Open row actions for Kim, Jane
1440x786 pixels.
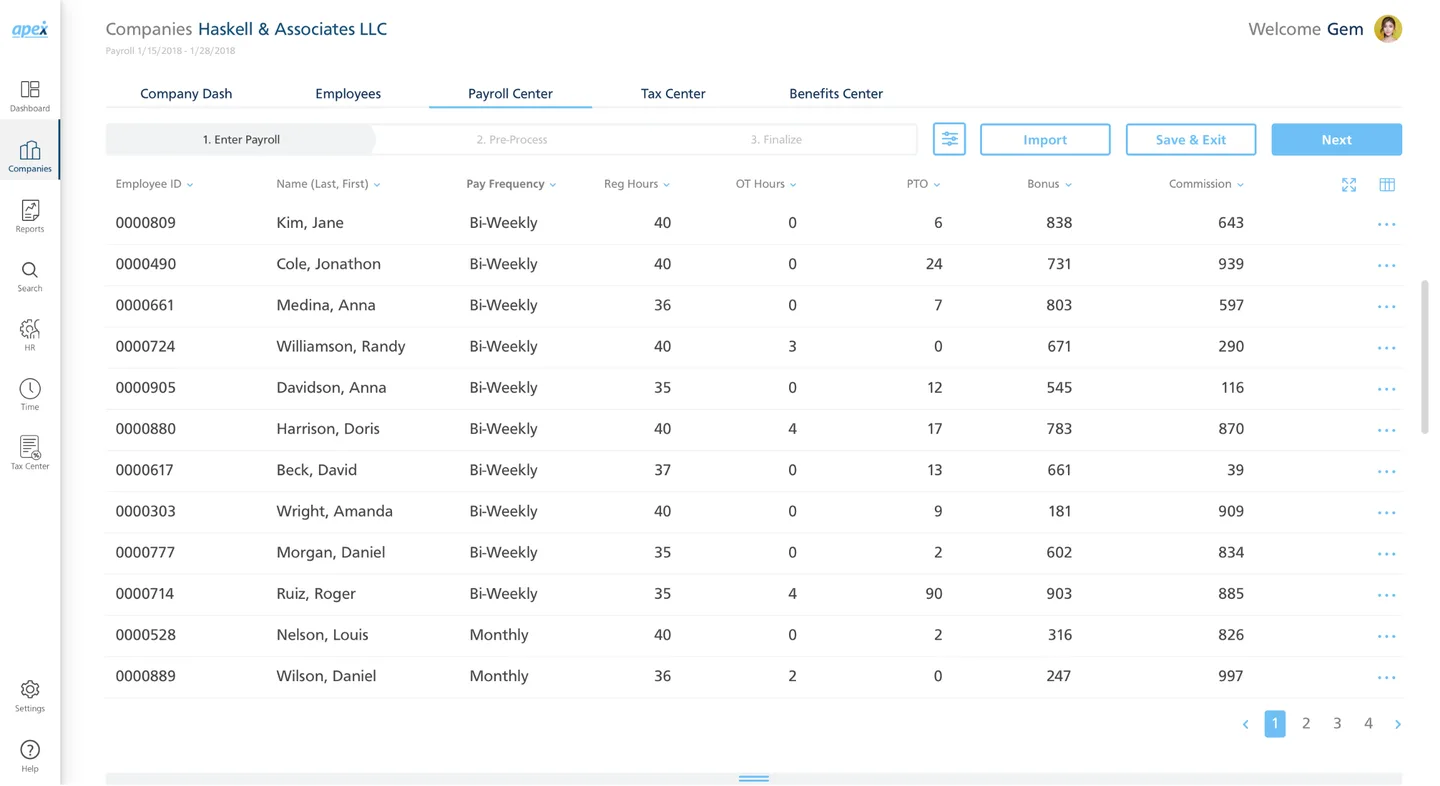[x=1387, y=224]
